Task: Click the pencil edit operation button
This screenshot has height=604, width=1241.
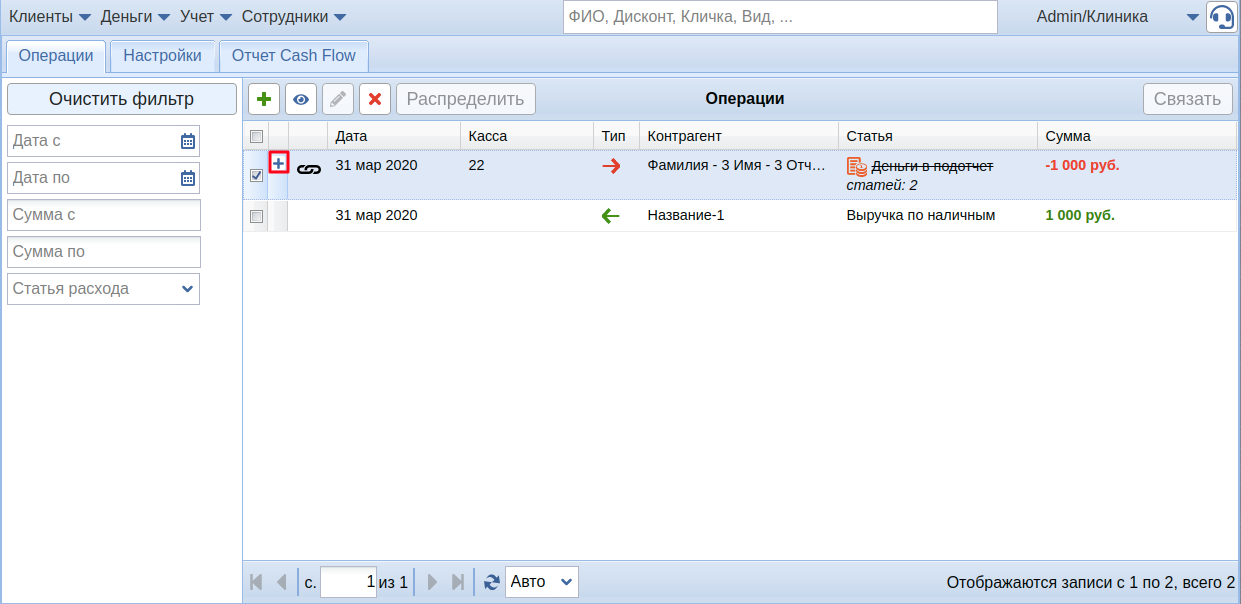Action: pos(338,99)
